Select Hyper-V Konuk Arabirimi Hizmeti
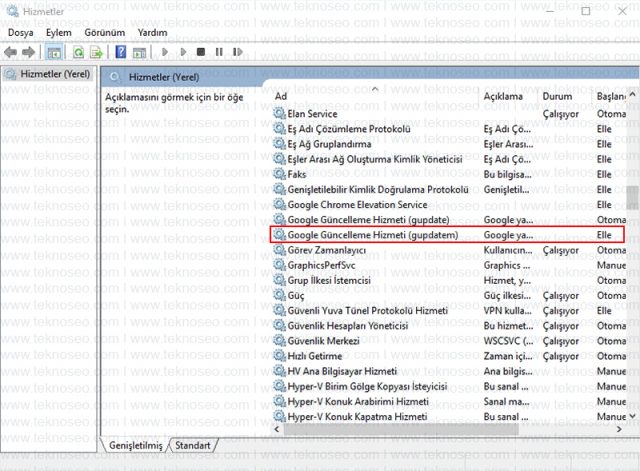 click(449, 402)
